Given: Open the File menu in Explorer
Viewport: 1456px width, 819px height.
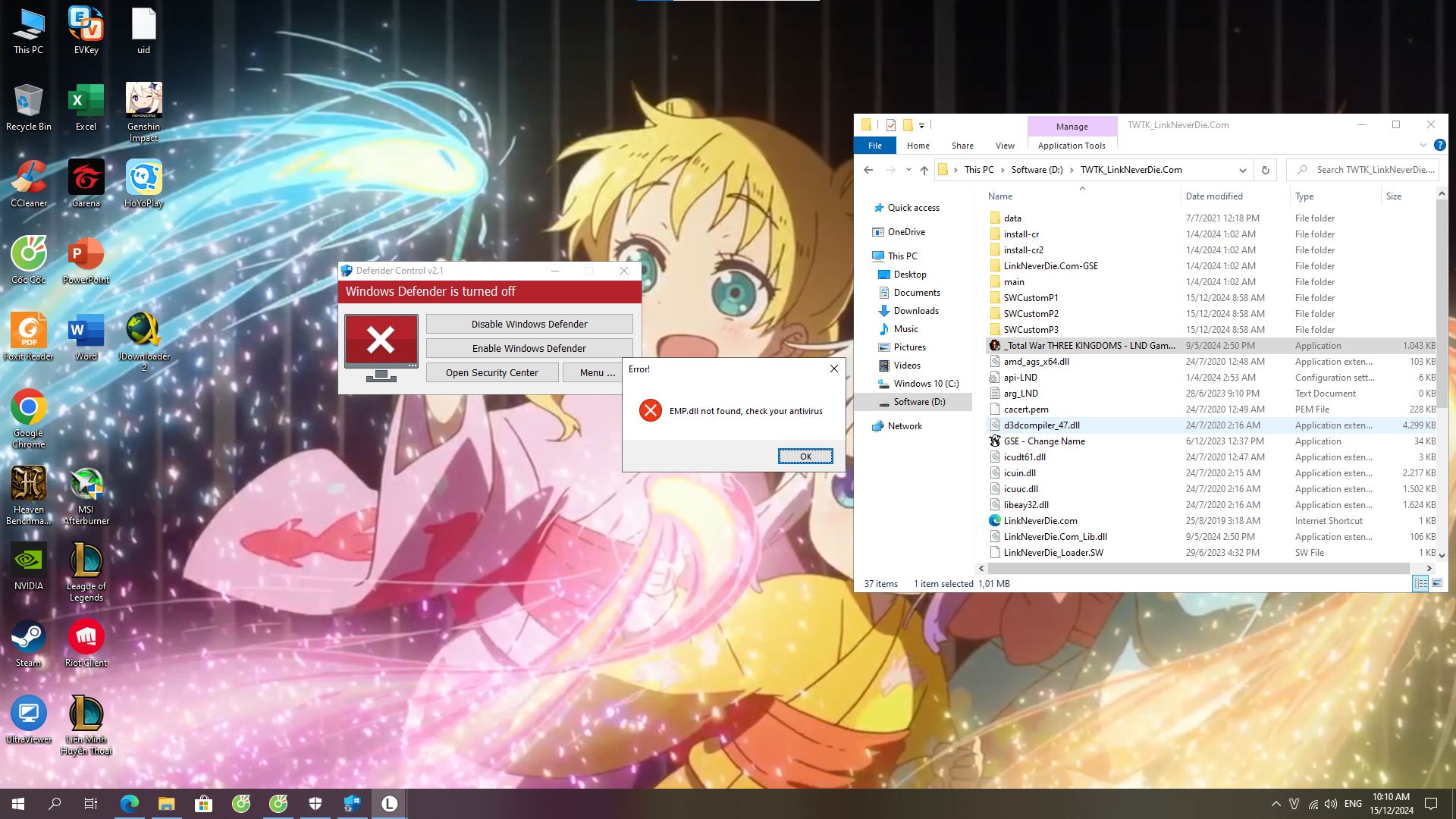Looking at the screenshot, I should coord(874,146).
